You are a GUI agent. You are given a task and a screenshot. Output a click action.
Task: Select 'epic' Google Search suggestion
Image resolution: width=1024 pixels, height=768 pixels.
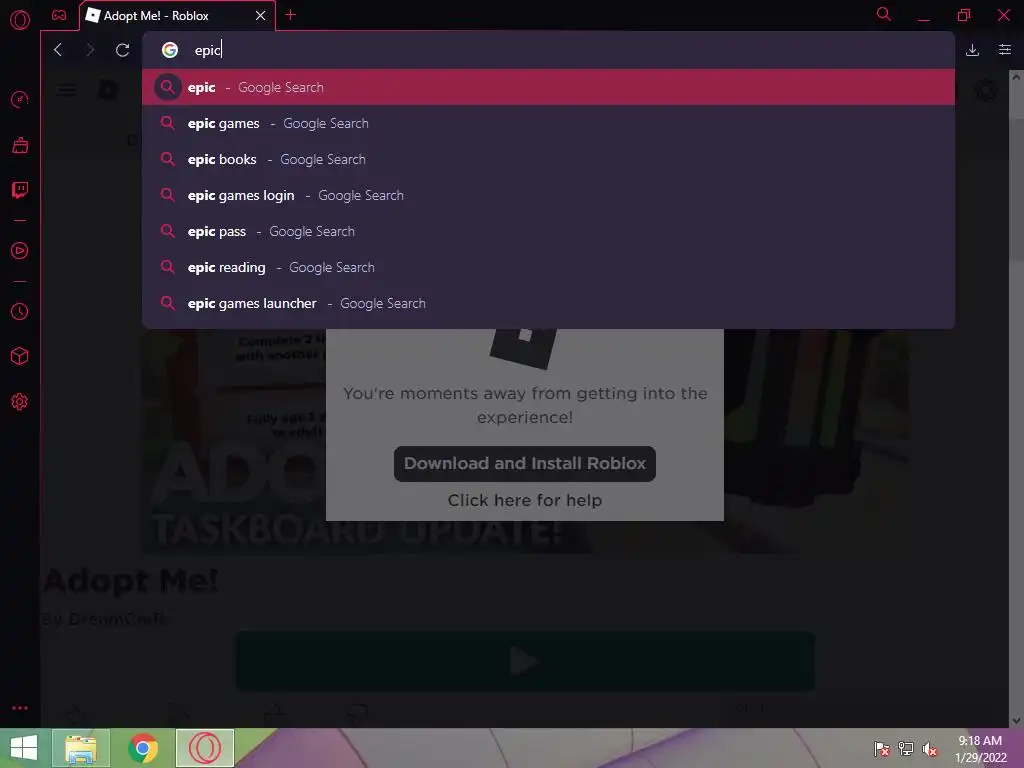549,87
